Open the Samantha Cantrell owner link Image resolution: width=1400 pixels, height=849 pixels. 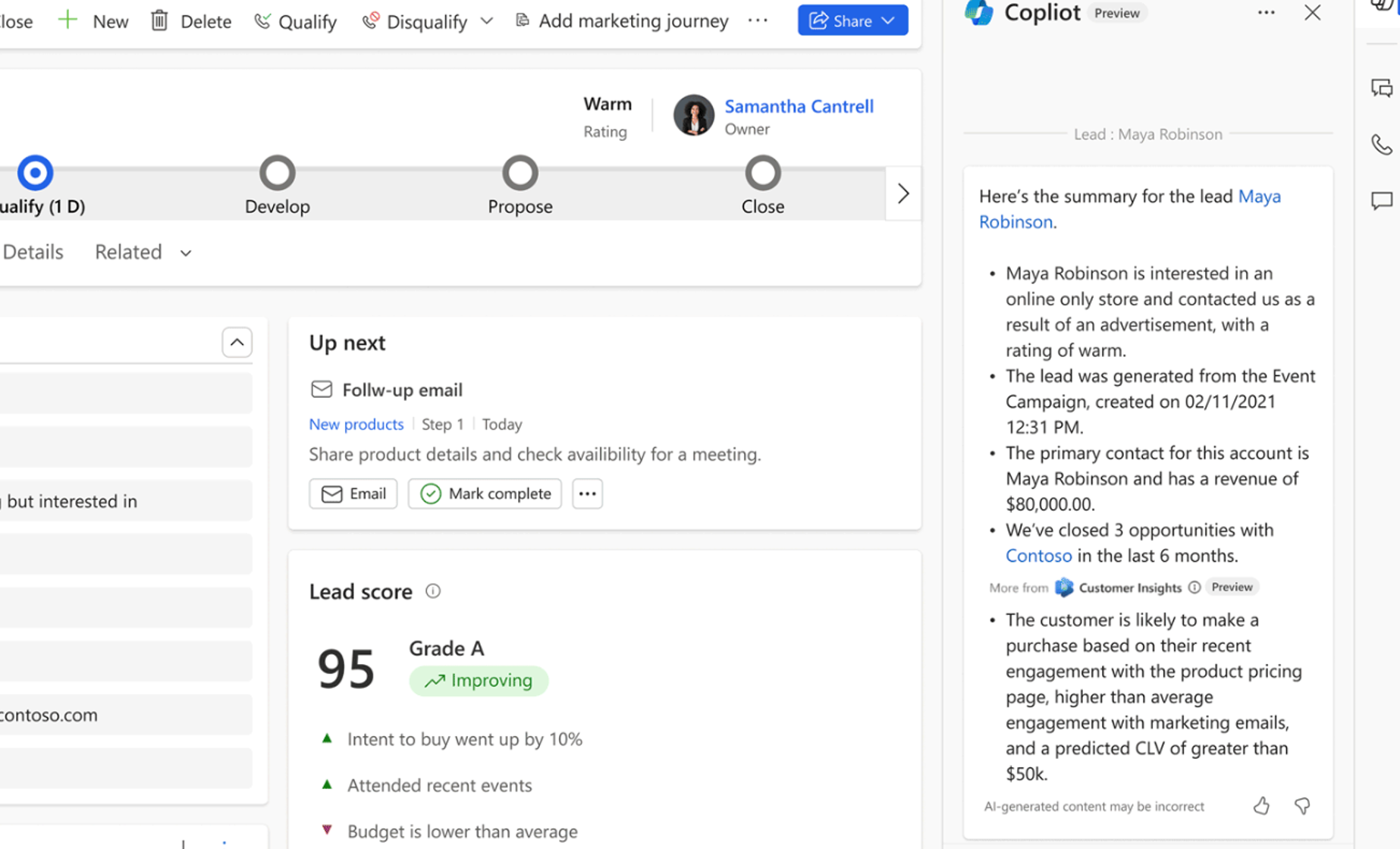(x=799, y=106)
